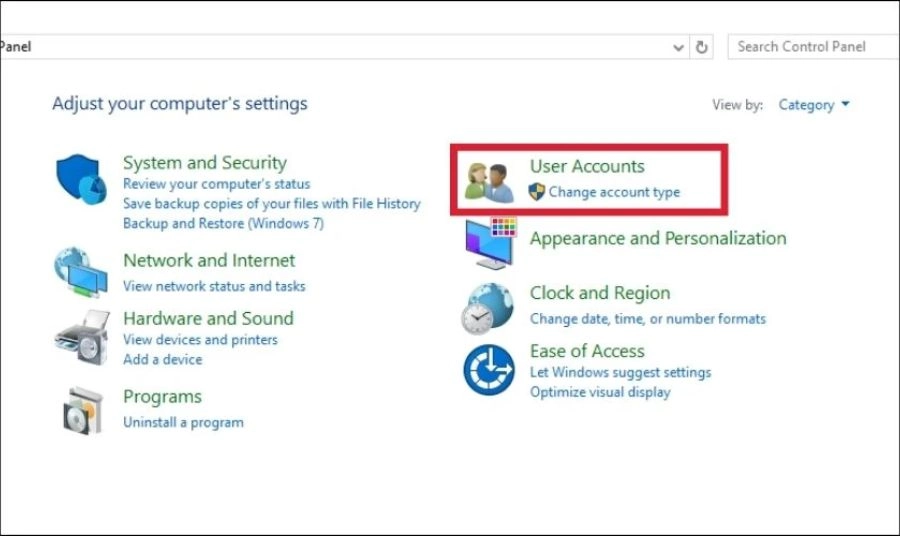
Task: Select Optimize visual display link
Action: point(600,392)
